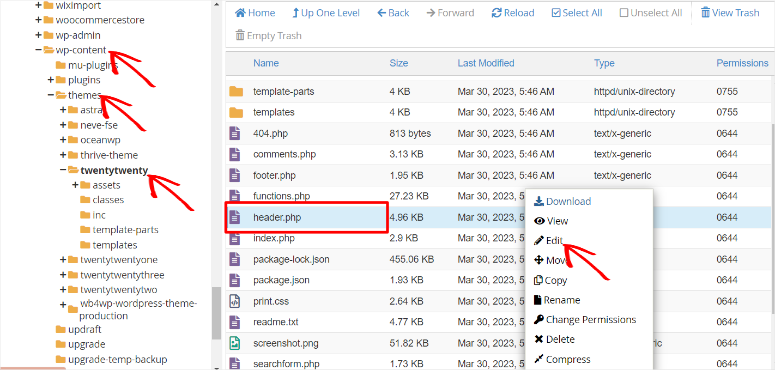775x370 pixels.
Task: Click the print.css code file icon
Action: click(235, 301)
